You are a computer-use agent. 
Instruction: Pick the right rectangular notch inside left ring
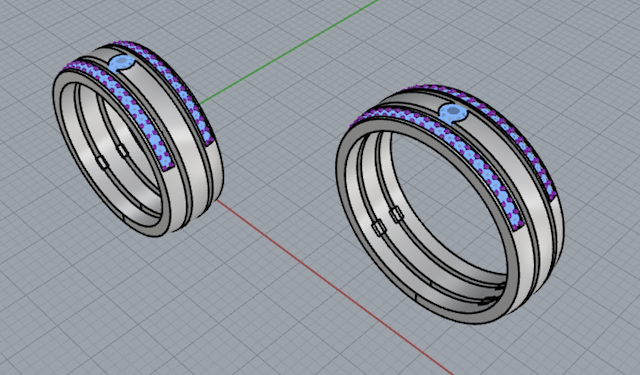click(x=122, y=151)
